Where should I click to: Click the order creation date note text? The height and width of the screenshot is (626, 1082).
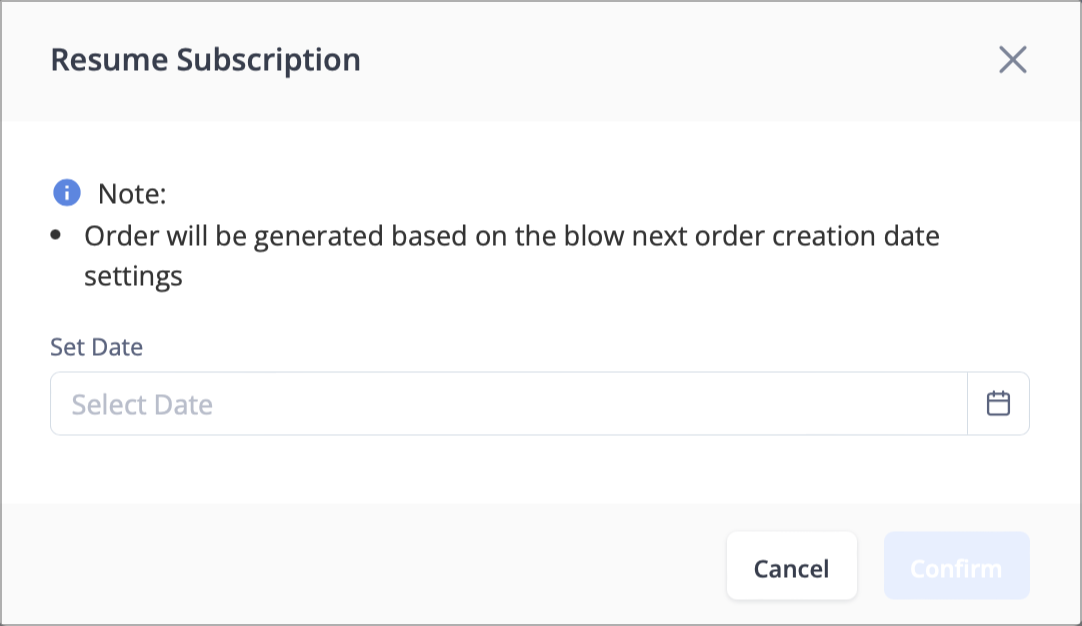click(x=511, y=256)
